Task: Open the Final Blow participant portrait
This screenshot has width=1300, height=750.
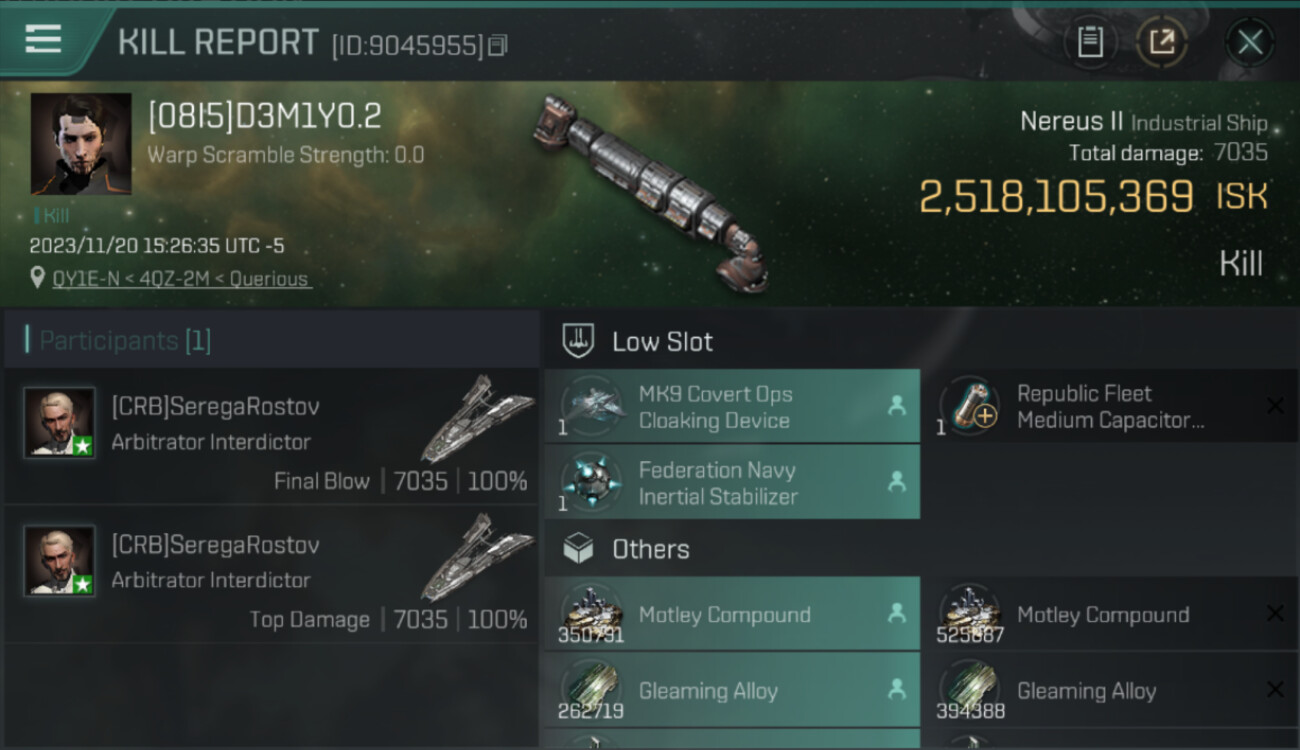Action: [x=60, y=423]
